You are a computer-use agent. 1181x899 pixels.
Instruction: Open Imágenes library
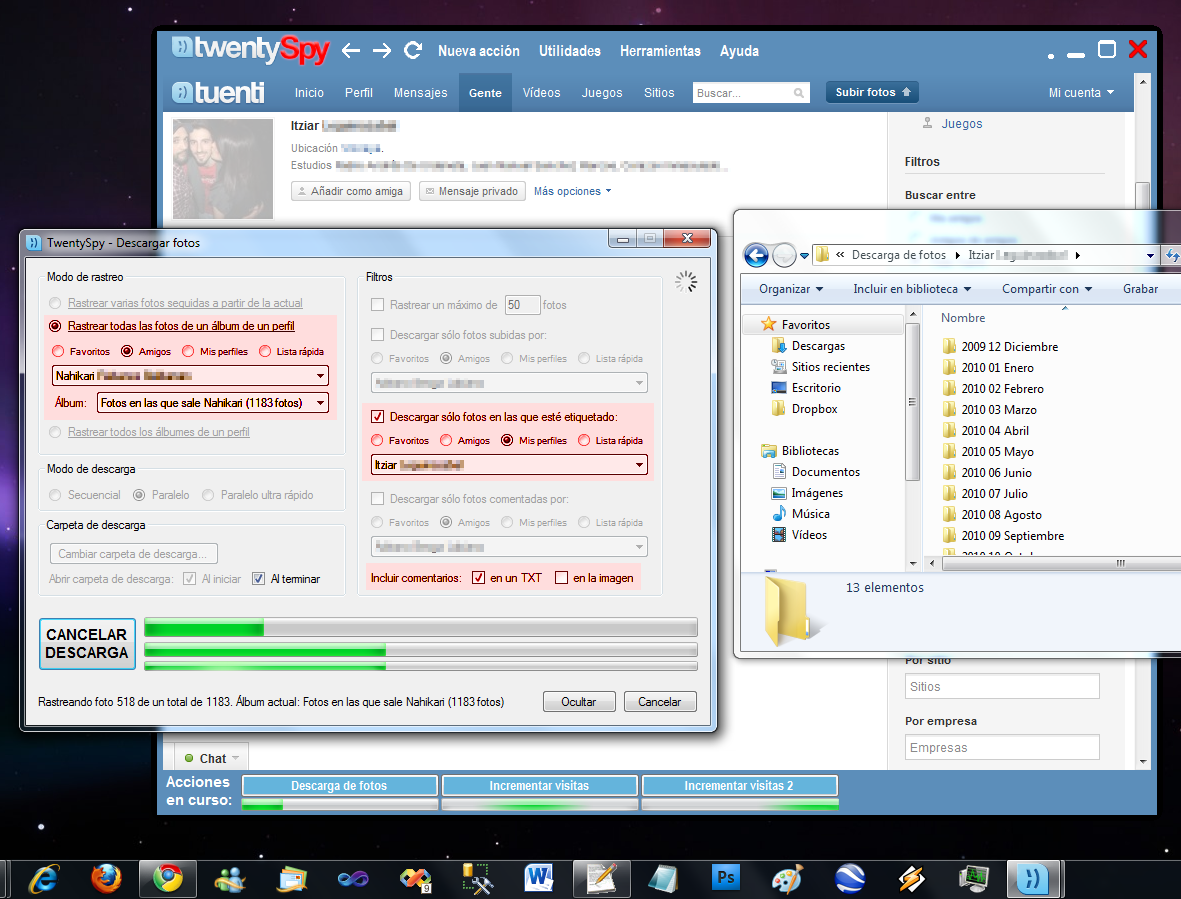coord(807,493)
